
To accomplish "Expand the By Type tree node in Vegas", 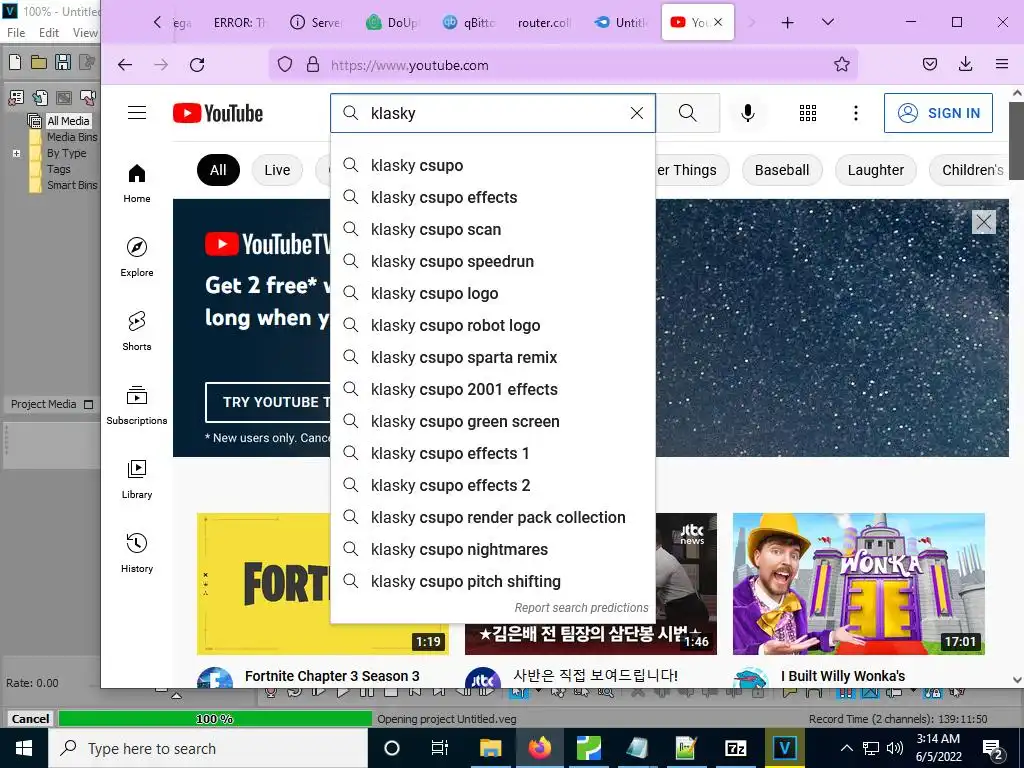I will pyautogui.click(x=16, y=153).
